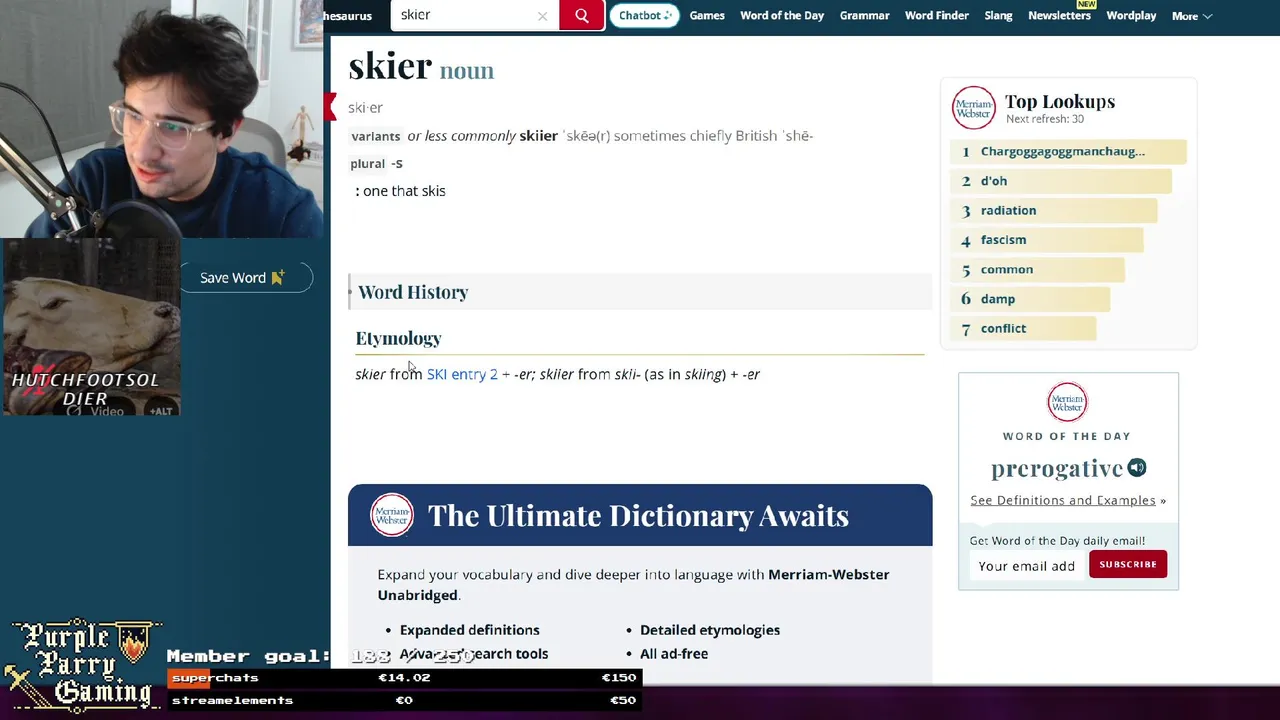Viewport: 1280px width, 720px height.
Task: Open the Slang section
Action: click(x=998, y=15)
